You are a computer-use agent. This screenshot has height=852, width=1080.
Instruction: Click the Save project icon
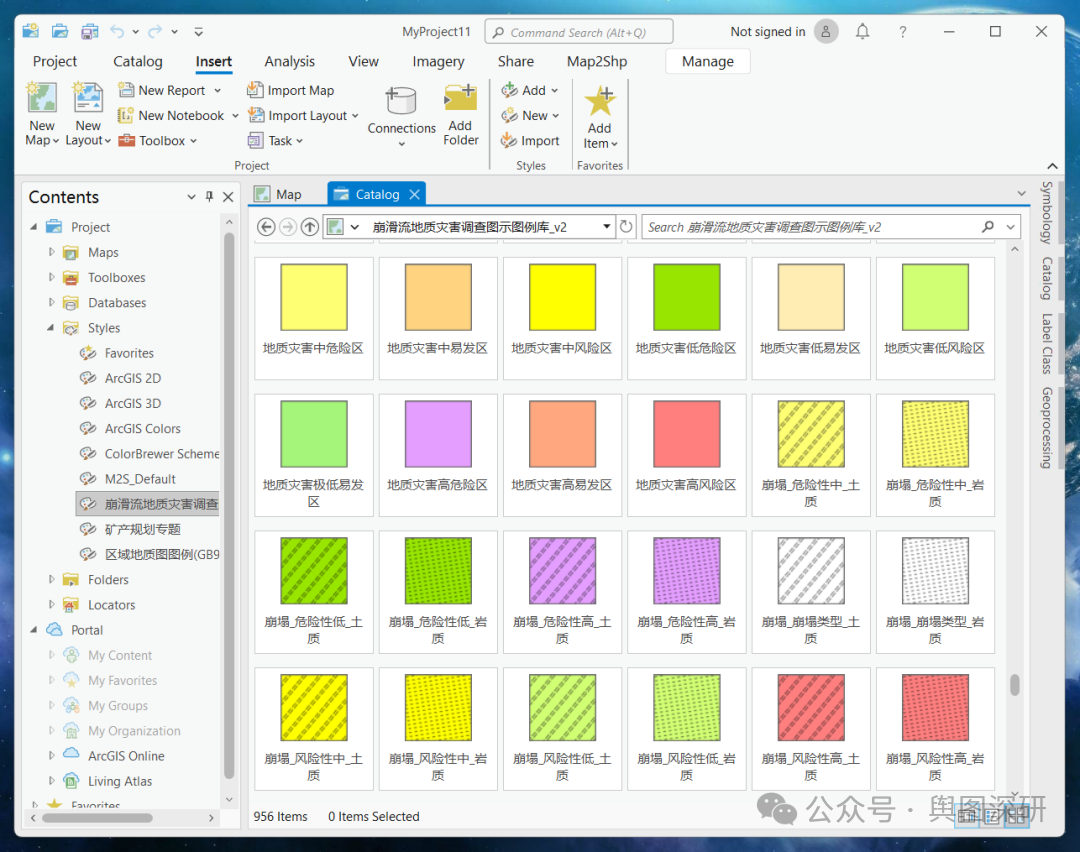tap(90, 32)
